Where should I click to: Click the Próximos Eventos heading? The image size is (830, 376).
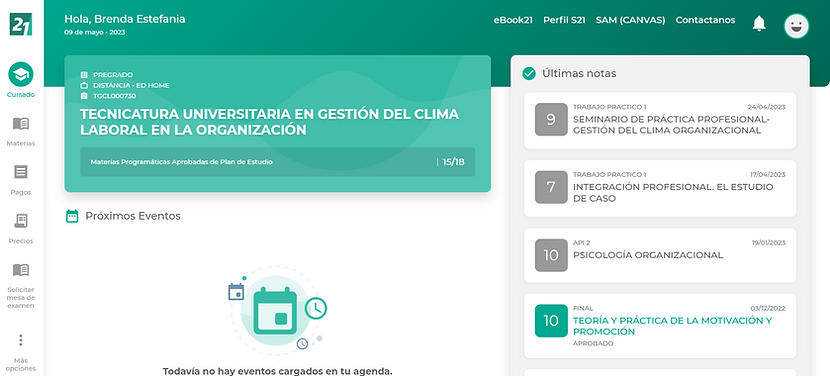(x=133, y=216)
